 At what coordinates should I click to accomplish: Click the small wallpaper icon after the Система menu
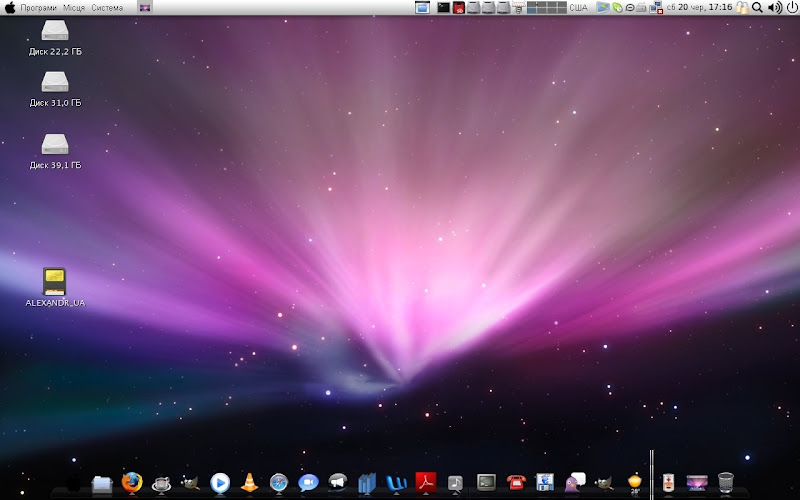pos(145,7)
